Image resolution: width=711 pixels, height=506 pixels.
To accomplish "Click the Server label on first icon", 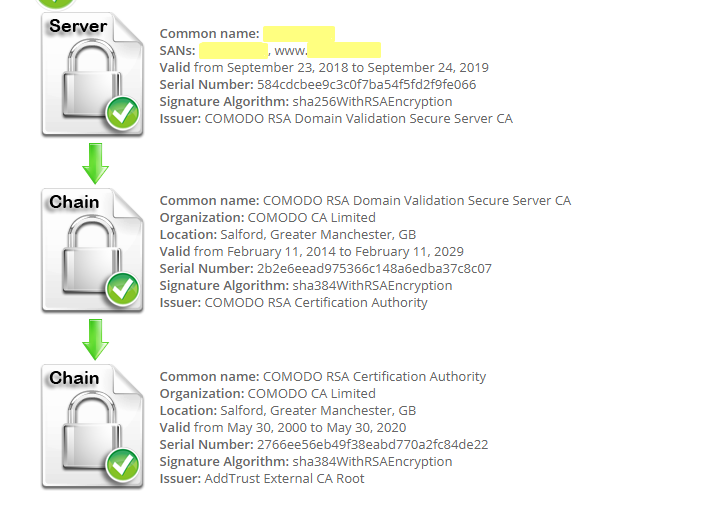I will (x=78, y=26).
